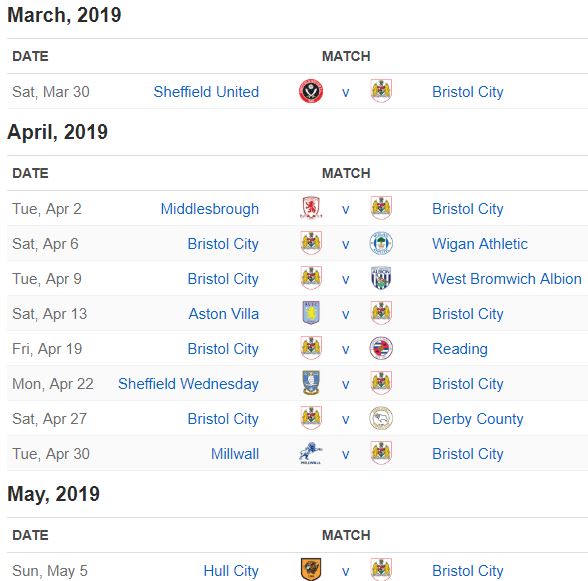Click the Sheffield Wednesday owl crest
588x581 pixels.
(311, 383)
